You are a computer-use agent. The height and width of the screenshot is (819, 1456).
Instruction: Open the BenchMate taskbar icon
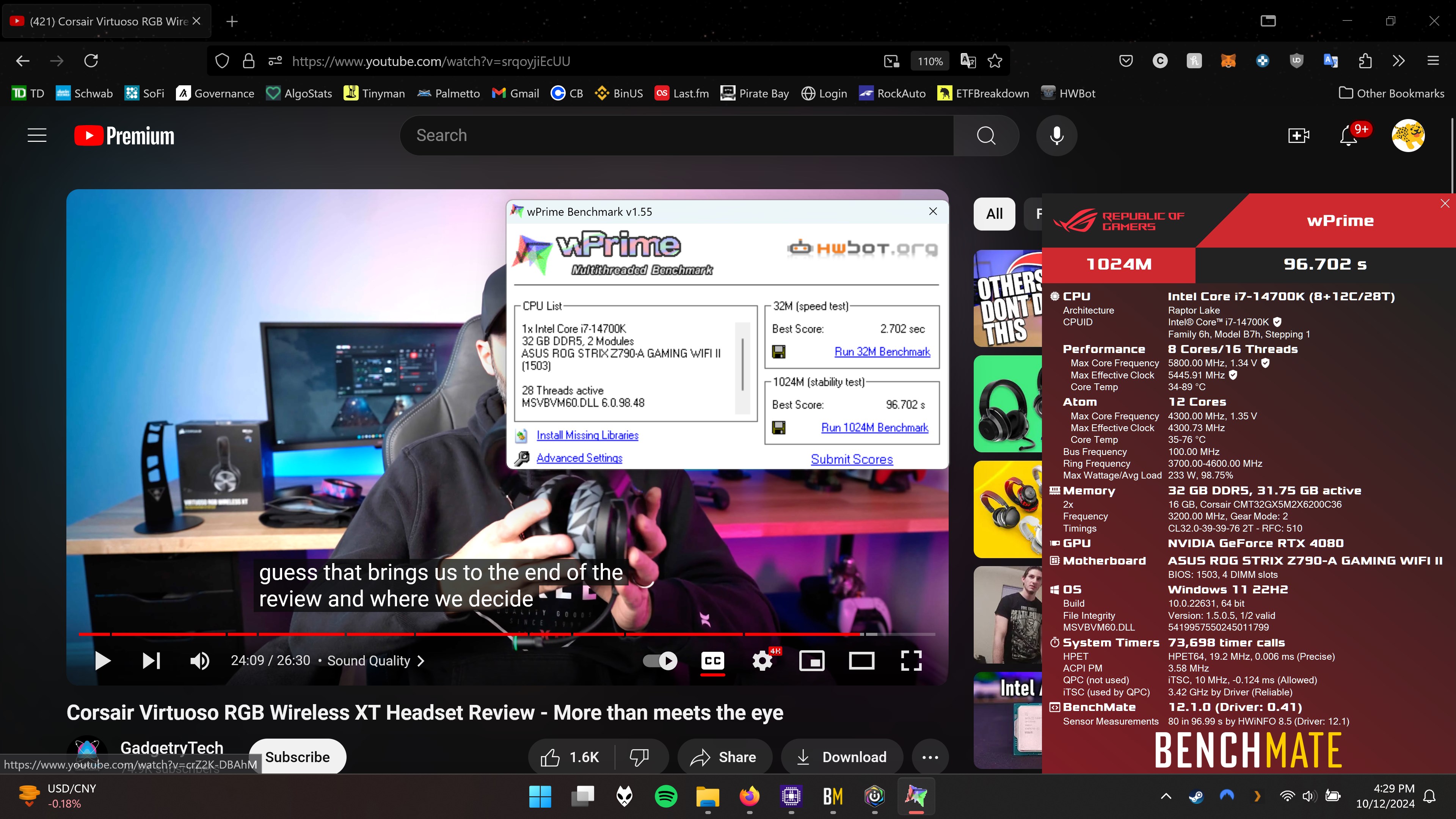[833, 796]
